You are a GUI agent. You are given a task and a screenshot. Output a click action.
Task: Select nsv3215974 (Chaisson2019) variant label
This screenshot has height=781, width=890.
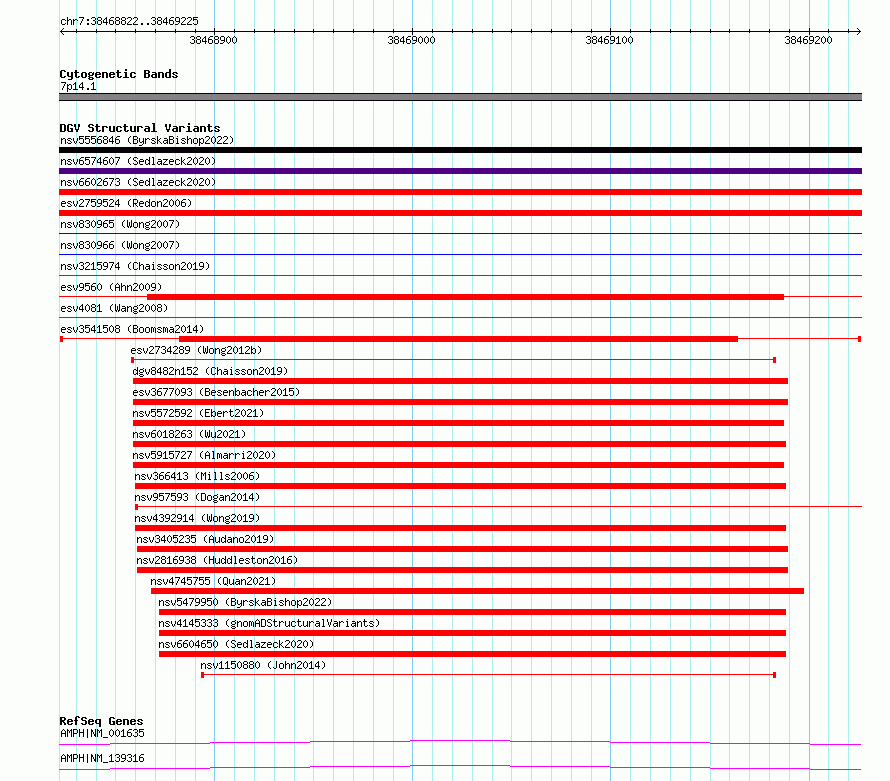click(x=135, y=266)
